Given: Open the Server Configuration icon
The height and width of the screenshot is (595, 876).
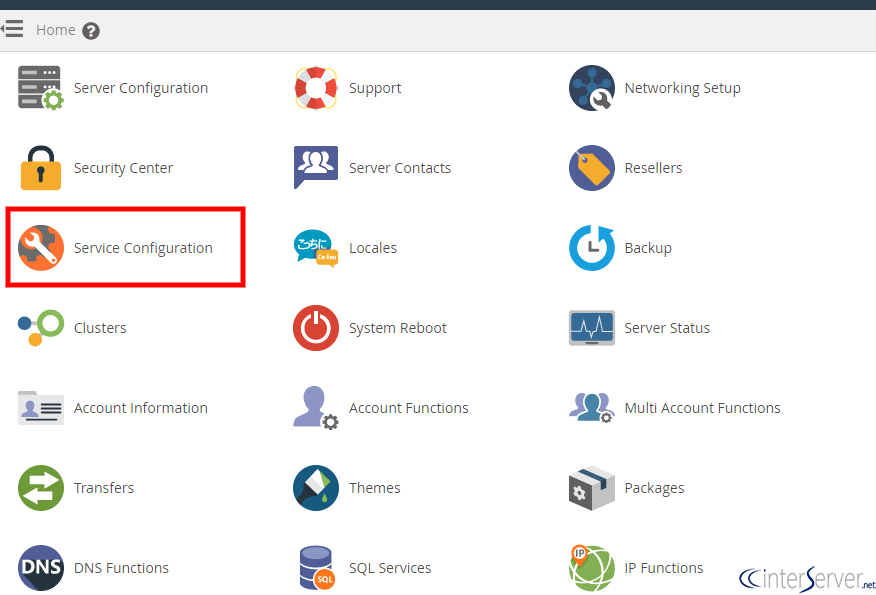Looking at the screenshot, I should pyautogui.click(x=41, y=88).
